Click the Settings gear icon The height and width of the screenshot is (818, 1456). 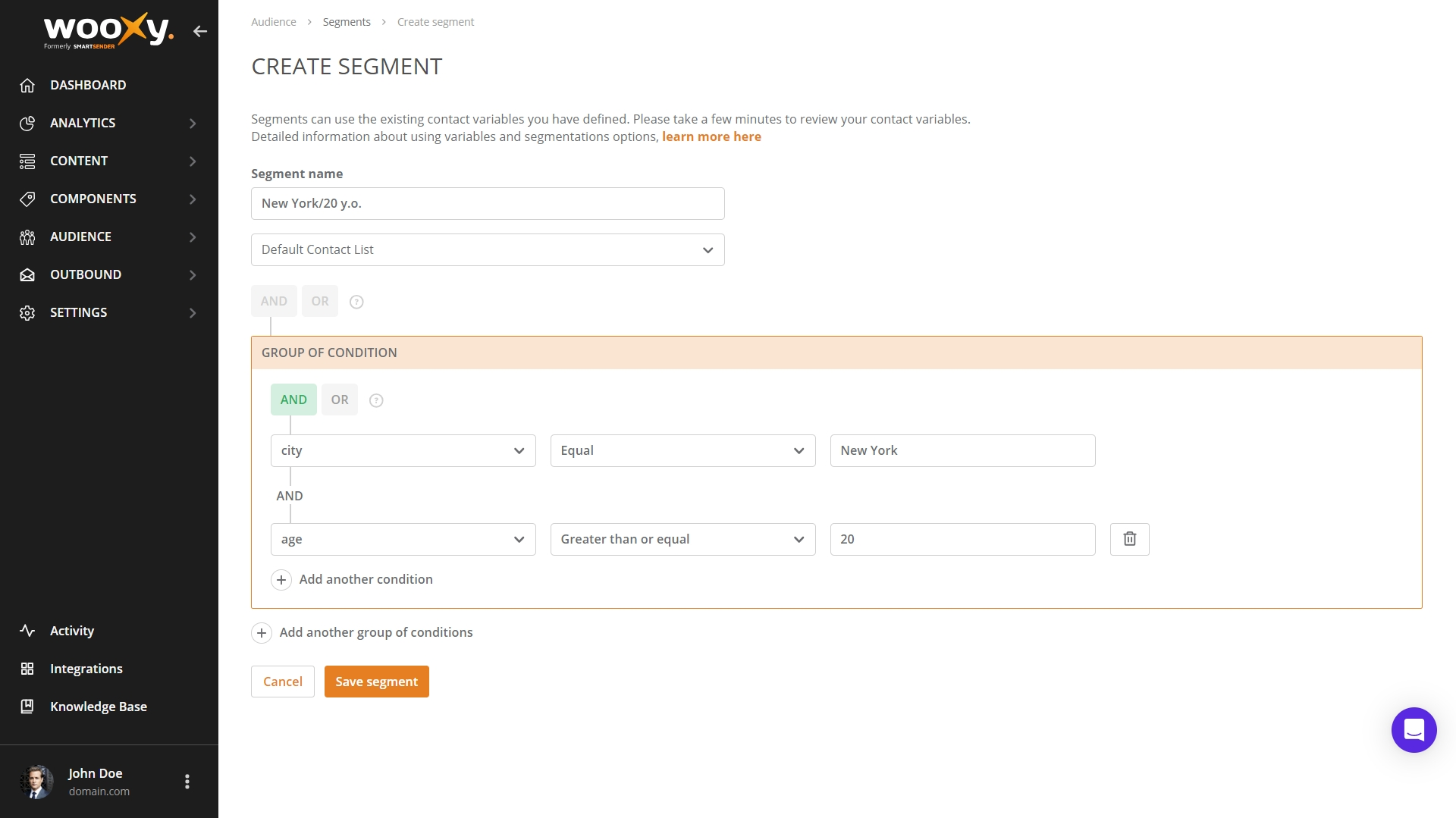pyautogui.click(x=28, y=312)
